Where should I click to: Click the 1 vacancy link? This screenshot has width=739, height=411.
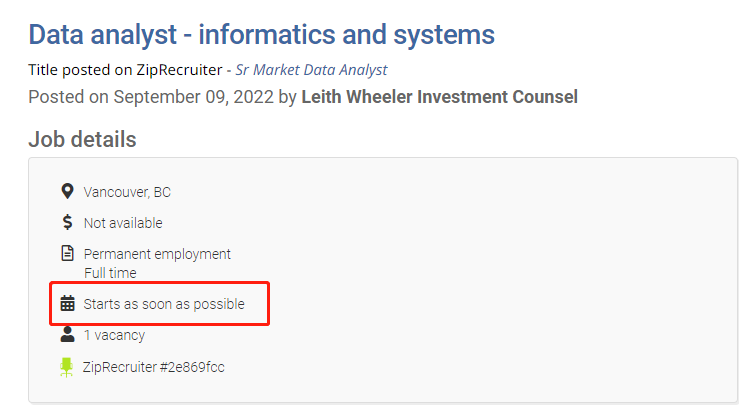pyautogui.click(x=114, y=335)
